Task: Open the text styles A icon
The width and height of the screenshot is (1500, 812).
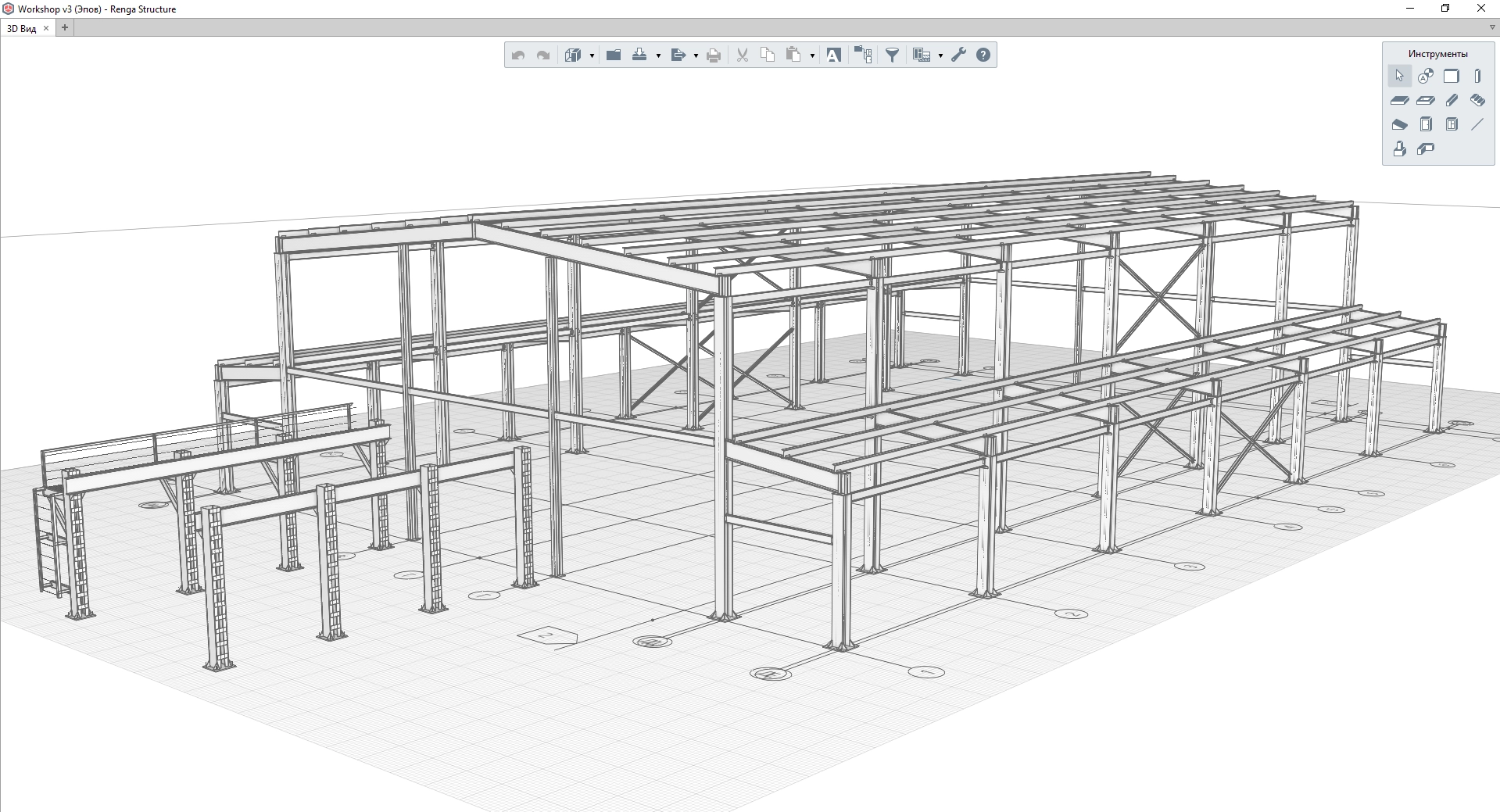Action: (833, 55)
